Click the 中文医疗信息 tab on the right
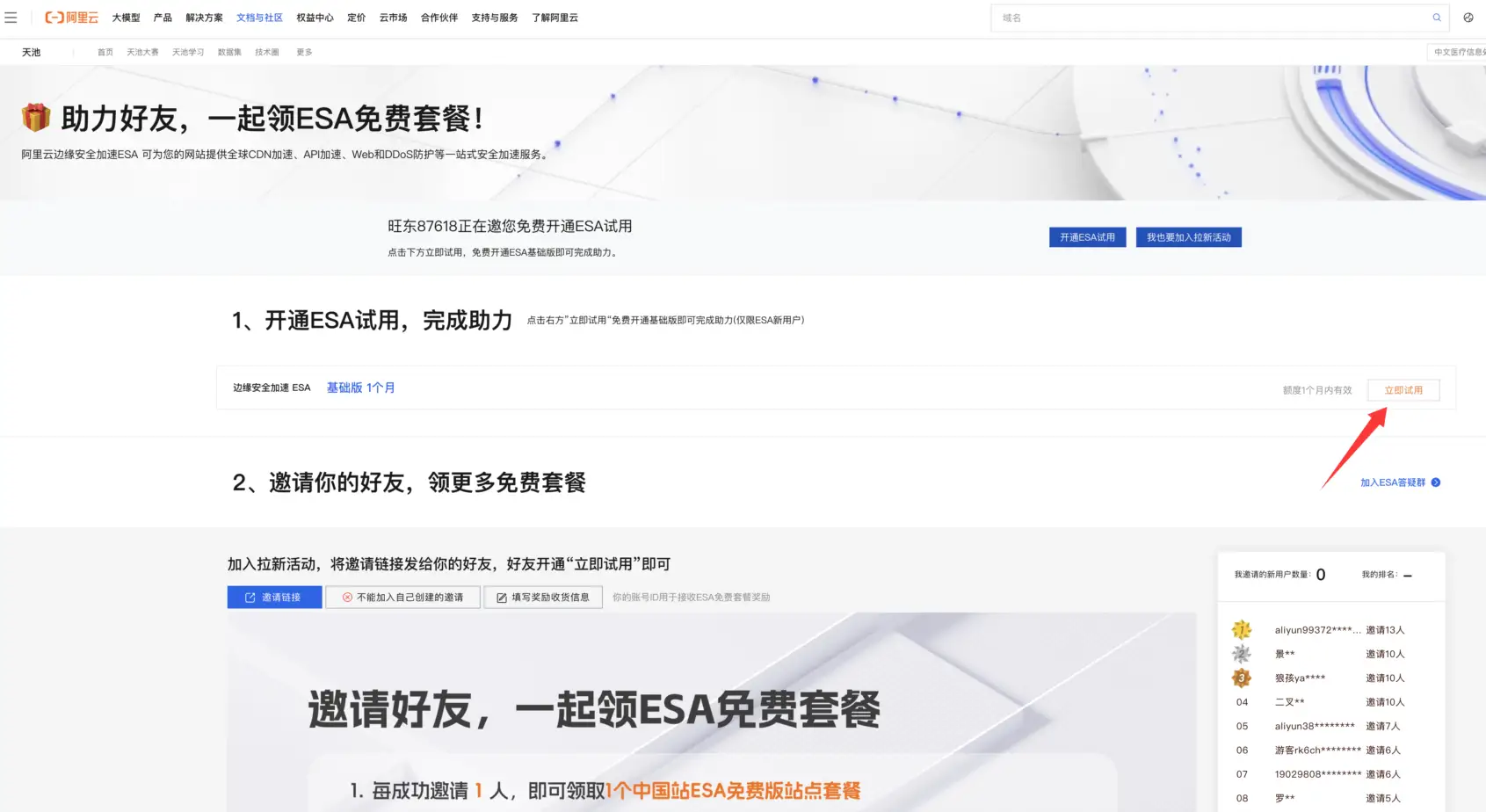The width and height of the screenshot is (1486, 812). [x=1459, y=52]
